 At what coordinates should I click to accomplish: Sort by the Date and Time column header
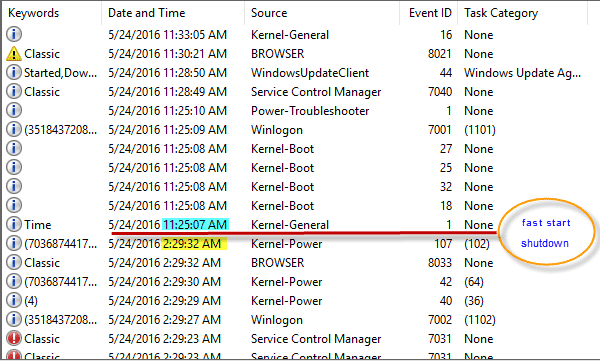[x=147, y=13]
